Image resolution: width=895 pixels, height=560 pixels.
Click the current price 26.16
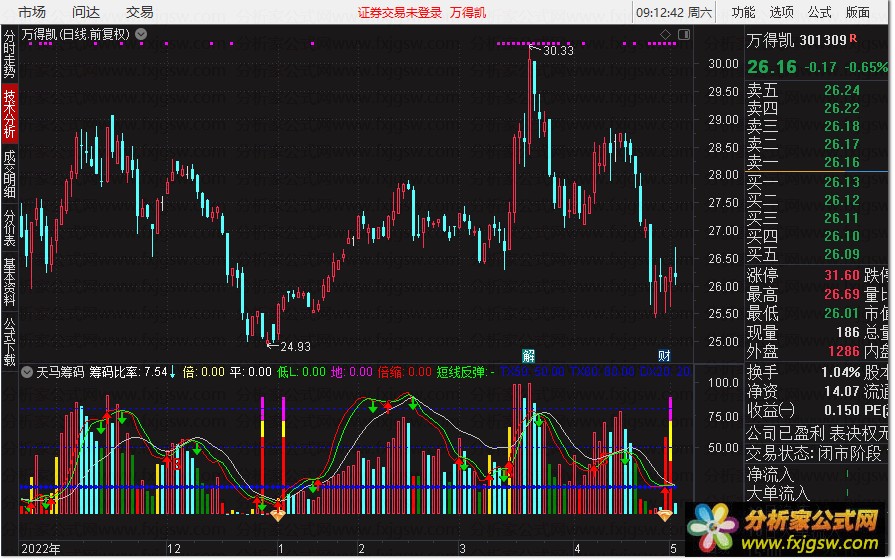pos(772,67)
